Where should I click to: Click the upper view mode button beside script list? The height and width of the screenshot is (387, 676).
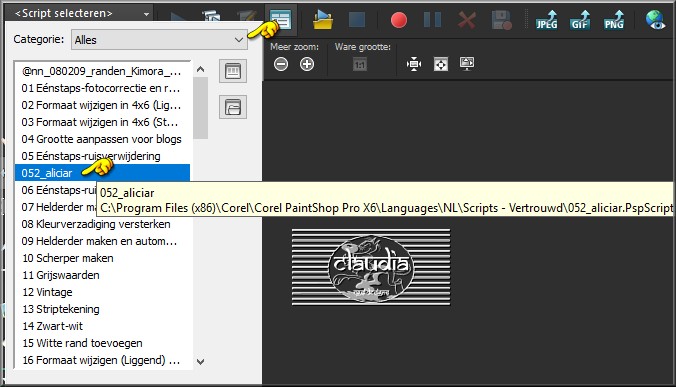pos(233,71)
